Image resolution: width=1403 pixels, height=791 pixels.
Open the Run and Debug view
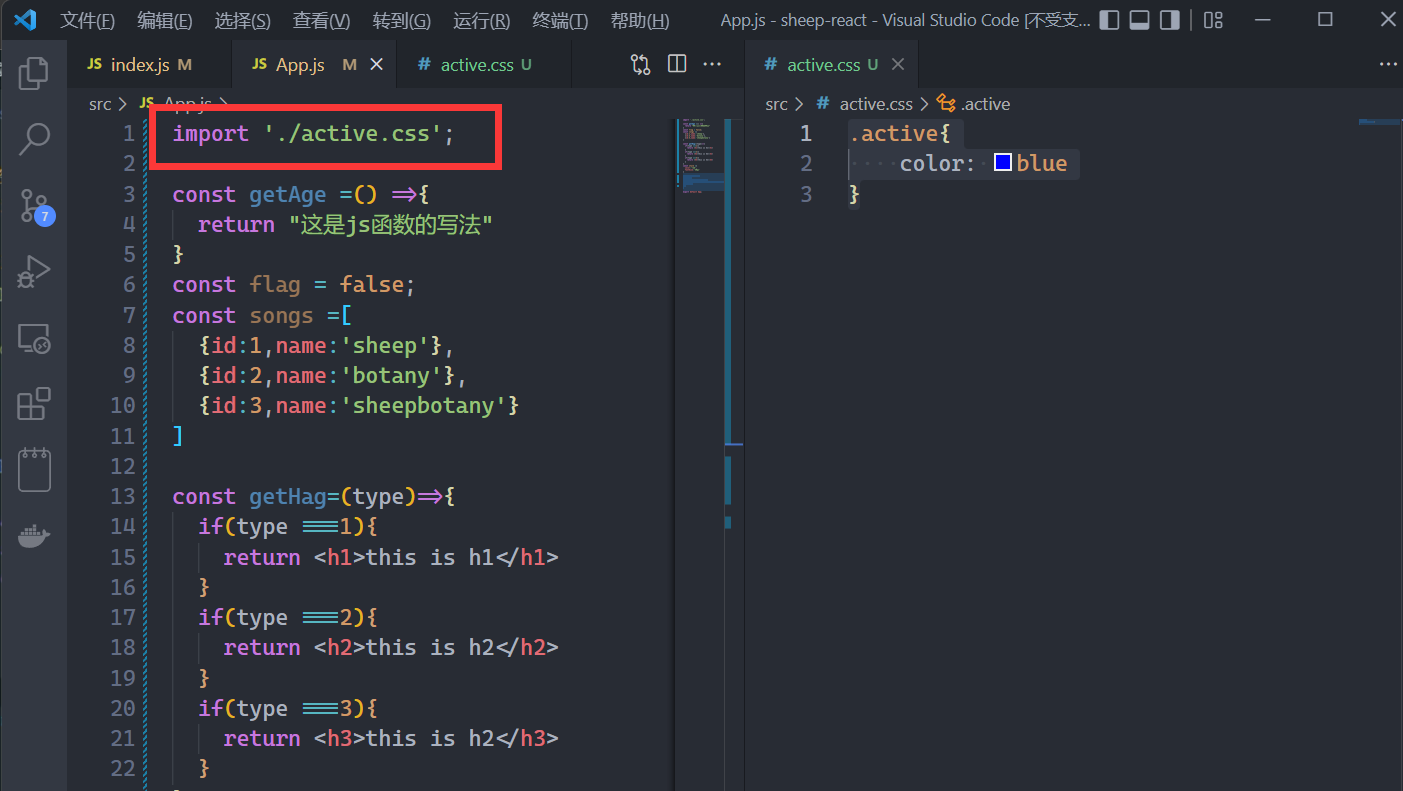[34, 272]
